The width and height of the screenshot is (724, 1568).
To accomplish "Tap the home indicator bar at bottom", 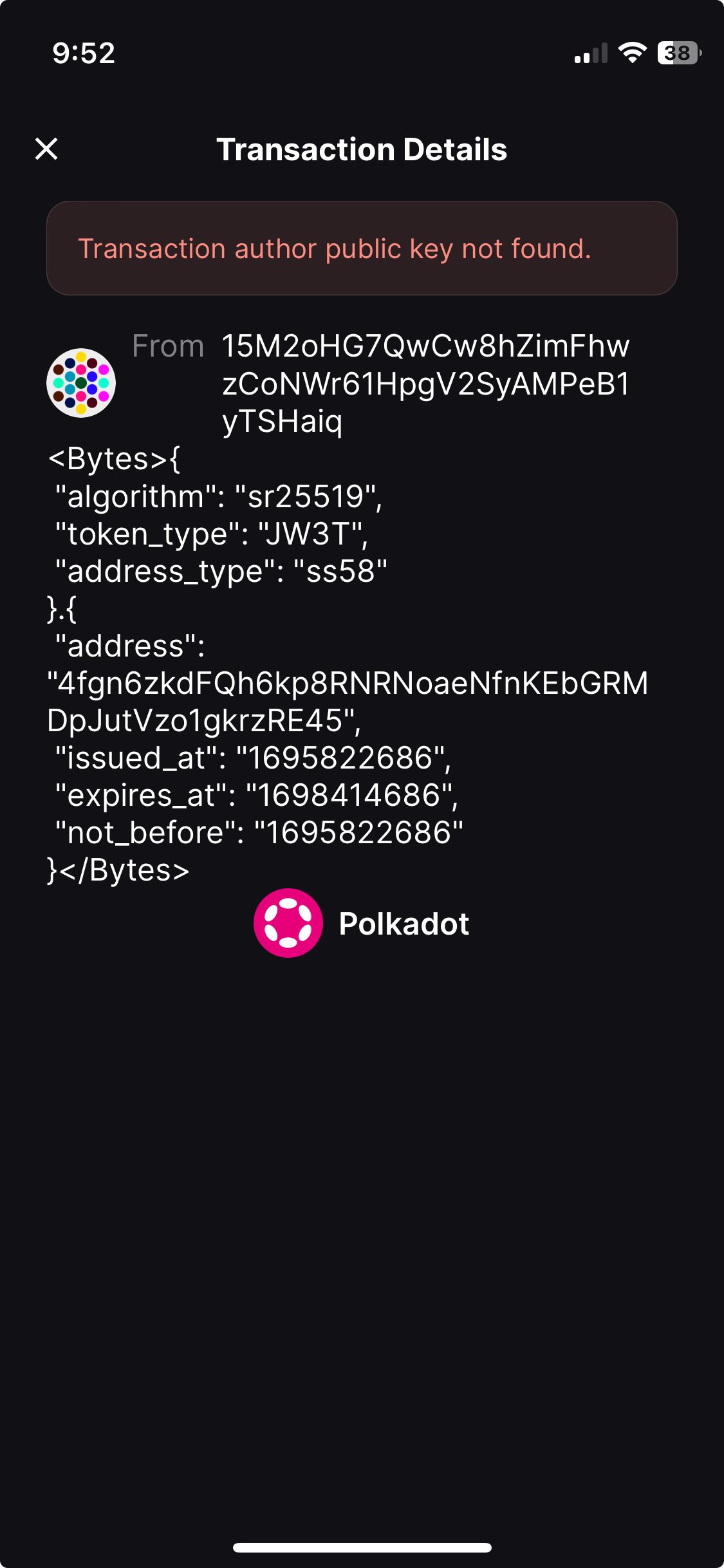I will click(x=362, y=1547).
